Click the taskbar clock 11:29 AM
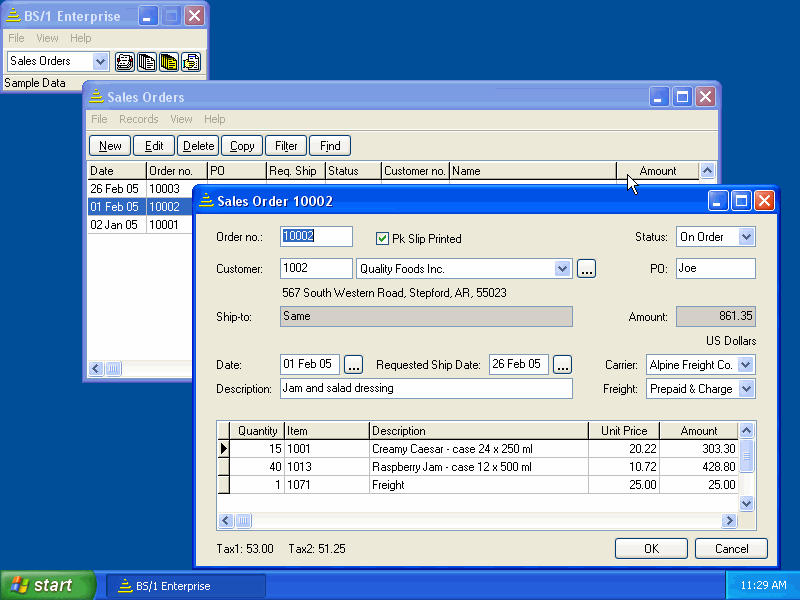Screen dimensions: 800x600 [x=763, y=585]
